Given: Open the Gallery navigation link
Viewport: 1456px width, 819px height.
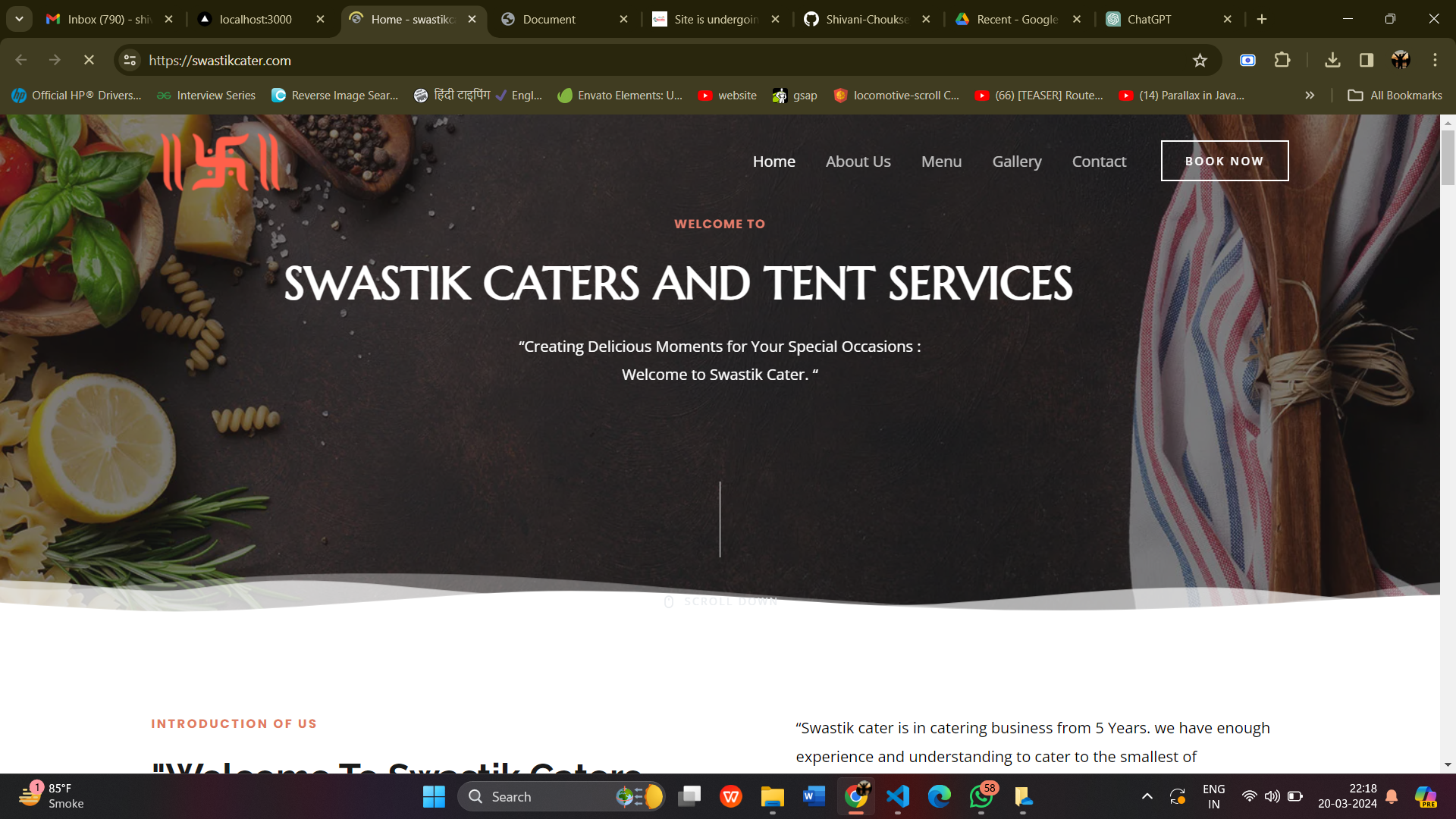Looking at the screenshot, I should (x=1016, y=162).
